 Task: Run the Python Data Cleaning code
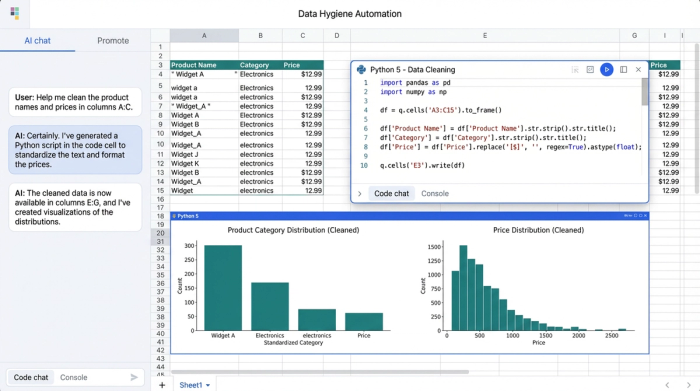[x=606, y=70]
